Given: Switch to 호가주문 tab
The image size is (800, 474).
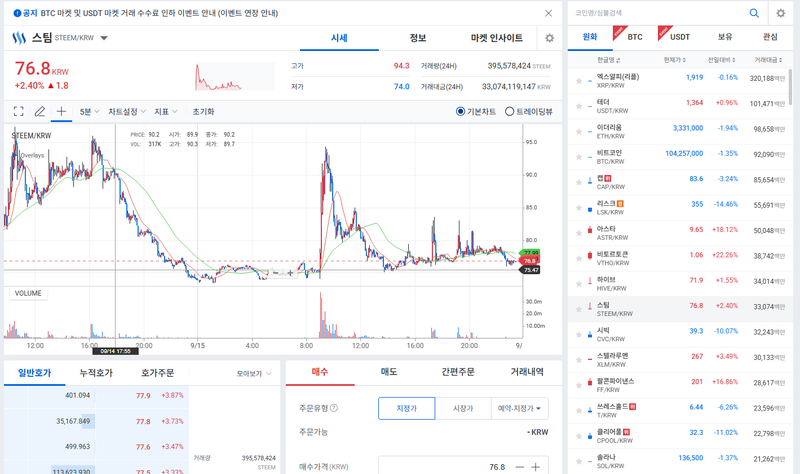Looking at the screenshot, I should pyautogui.click(x=157, y=373).
